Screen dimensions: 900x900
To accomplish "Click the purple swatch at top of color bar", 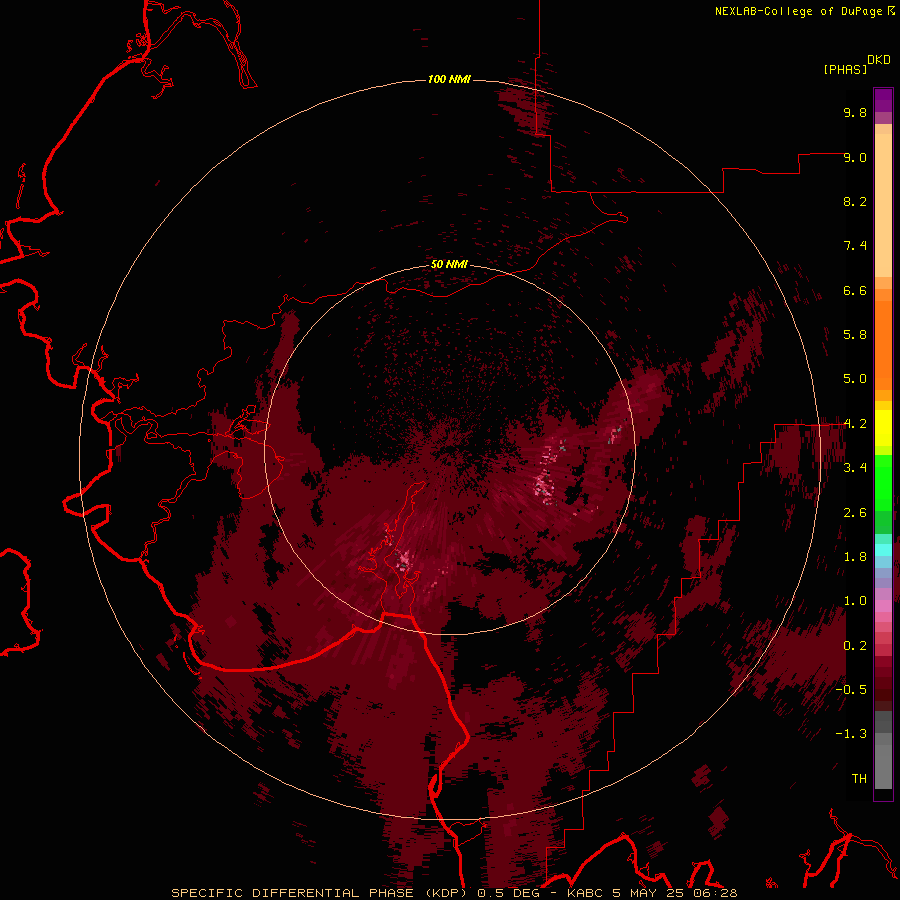I will point(883,100).
